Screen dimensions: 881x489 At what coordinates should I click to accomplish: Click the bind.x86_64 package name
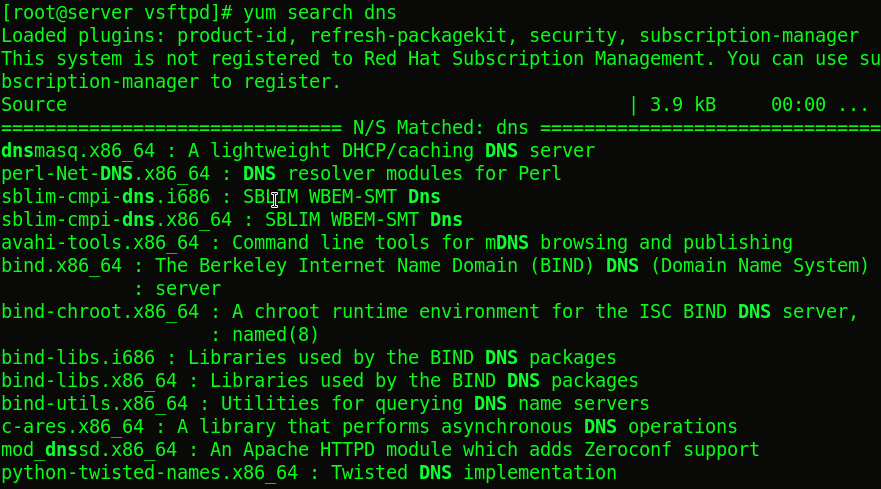62,266
